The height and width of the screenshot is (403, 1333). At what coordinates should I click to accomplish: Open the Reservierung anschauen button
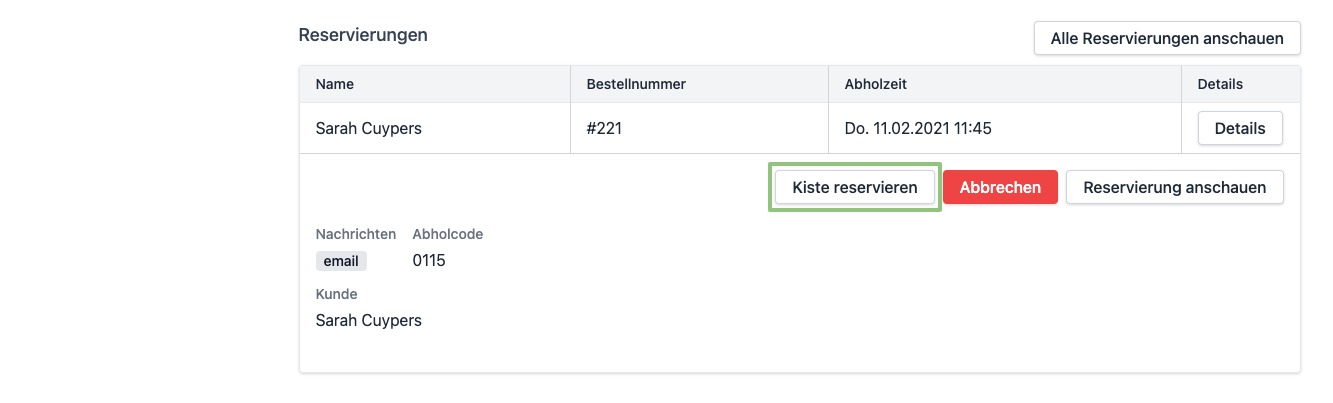pos(1174,187)
